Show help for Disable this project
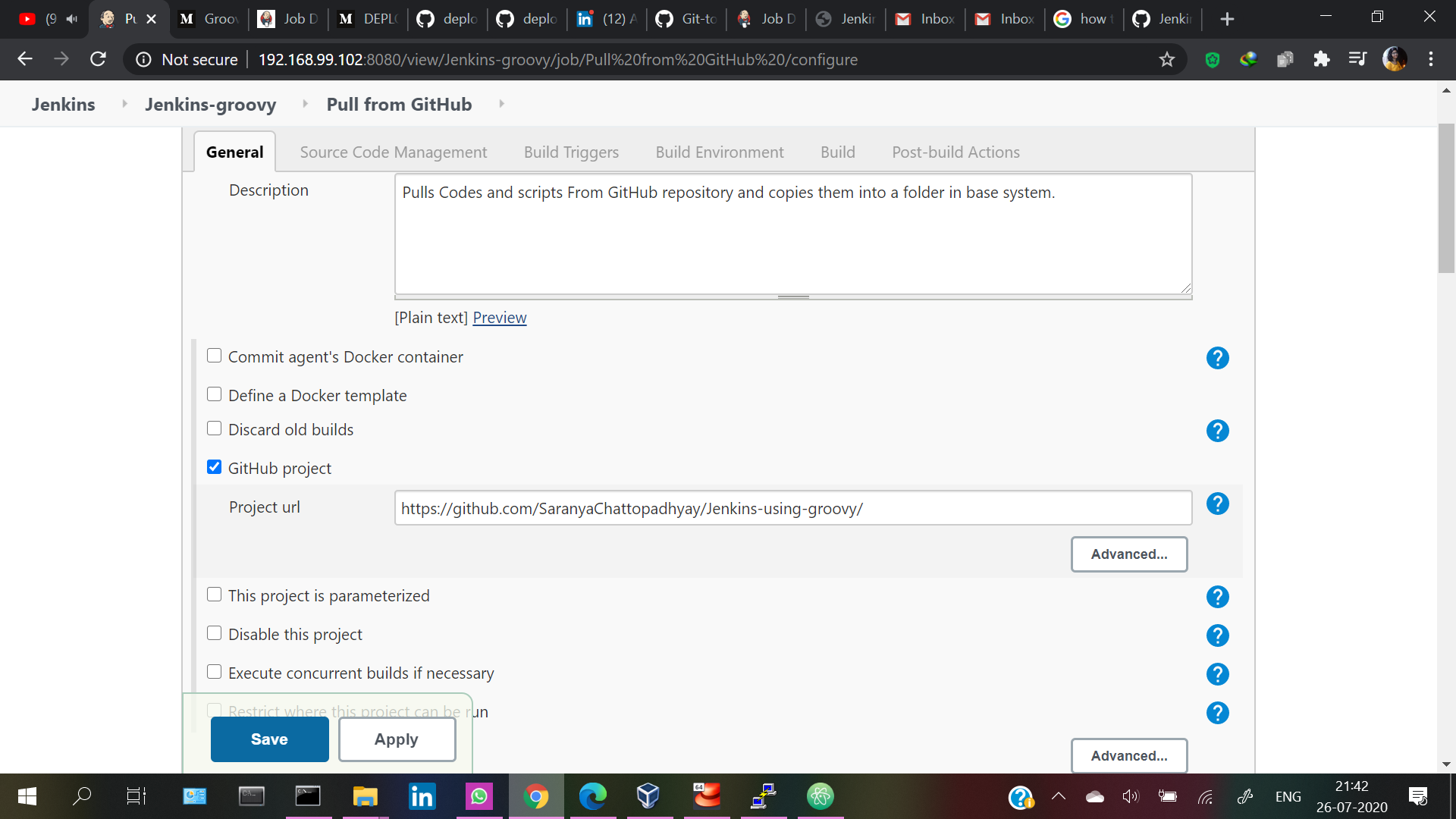 click(1217, 635)
